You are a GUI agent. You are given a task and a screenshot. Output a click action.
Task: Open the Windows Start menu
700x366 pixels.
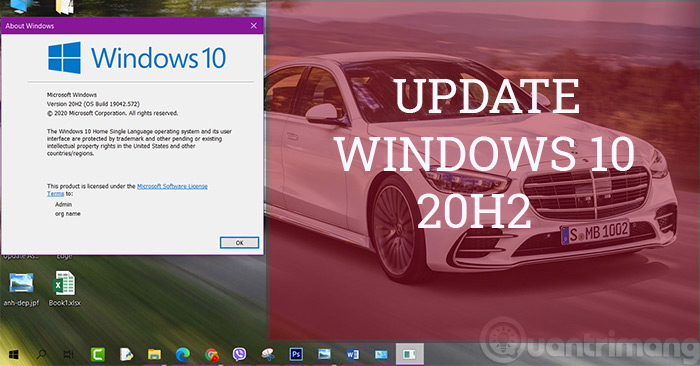tap(13, 355)
